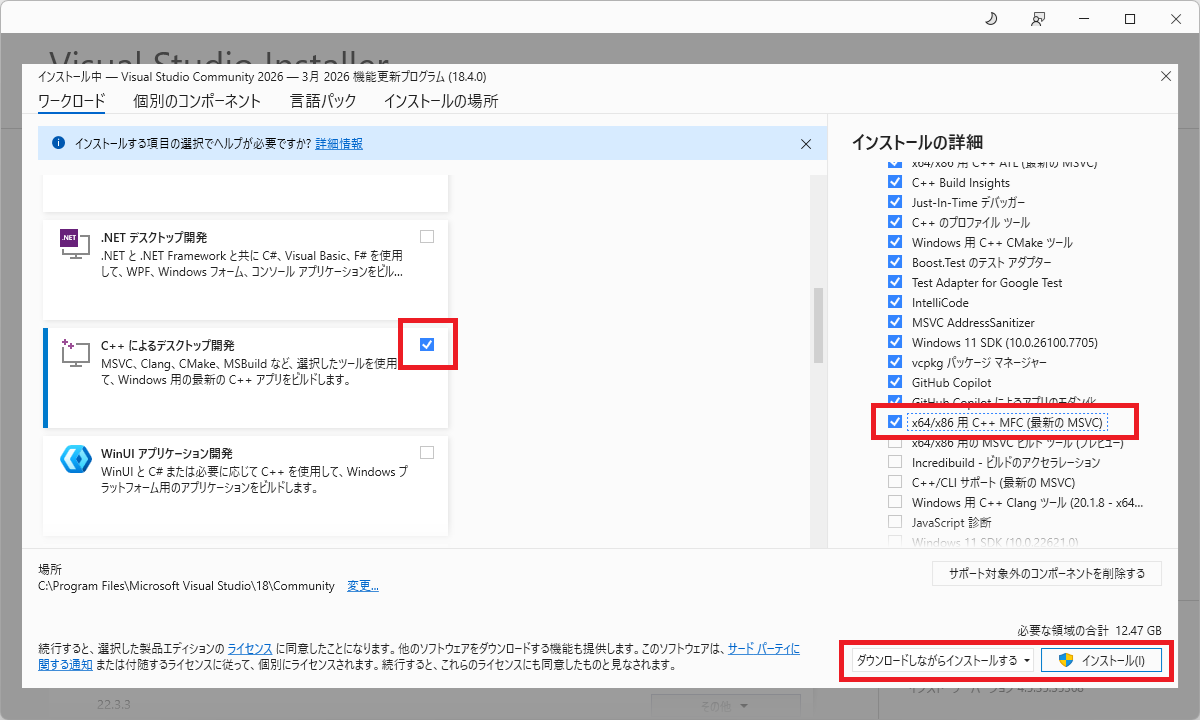Screen dimensions: 1200x720
Task: Switch to the 個別のコンポーネント tab
Action: click(x=197, y=101)
